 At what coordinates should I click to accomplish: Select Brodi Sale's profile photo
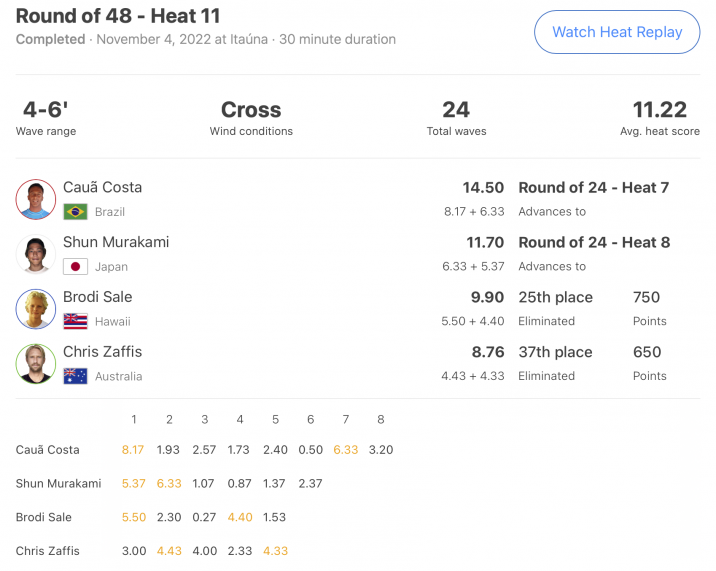pos(36,309)
